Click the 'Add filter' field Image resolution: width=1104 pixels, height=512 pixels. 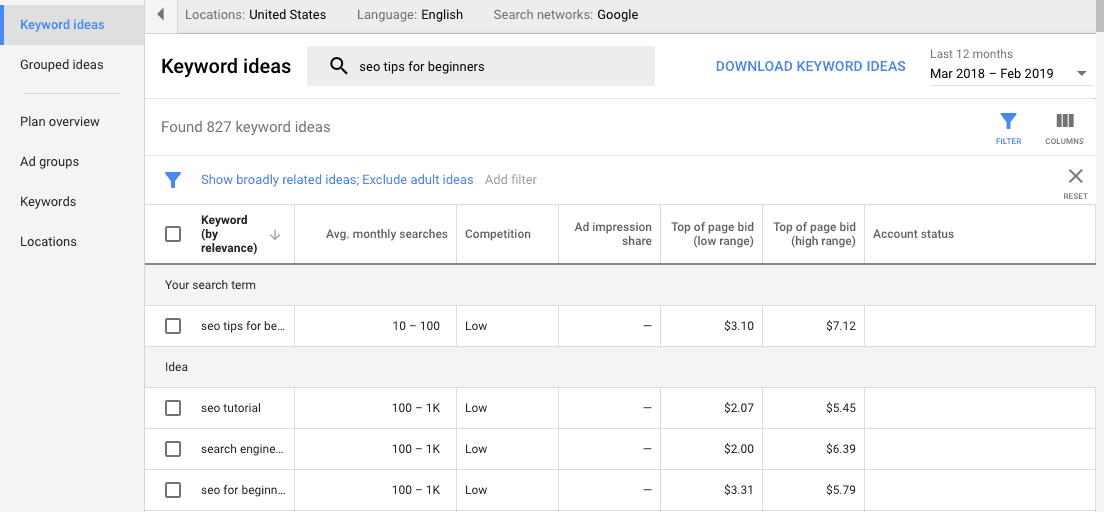coord(511,180)
